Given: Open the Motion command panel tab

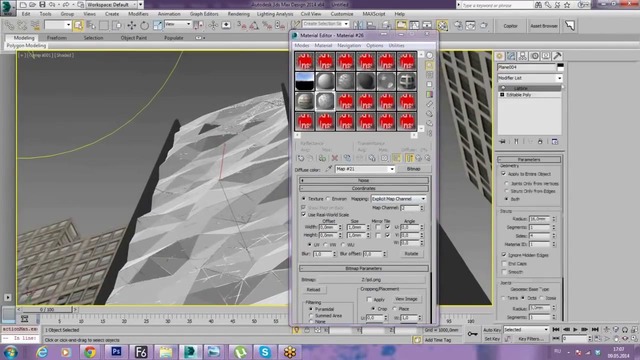Looking at the screenshot, I should (x=534, y=56).
